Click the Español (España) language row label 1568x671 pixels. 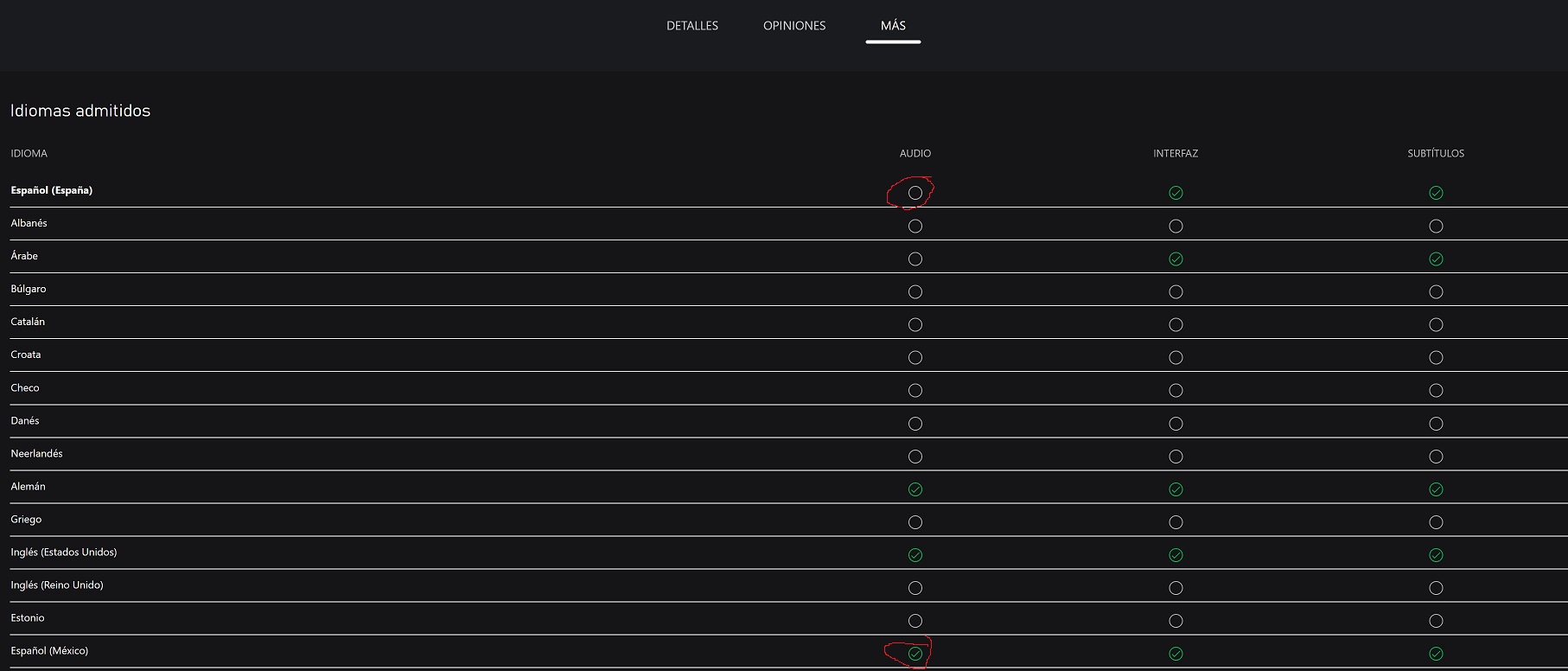click(52, 190)
